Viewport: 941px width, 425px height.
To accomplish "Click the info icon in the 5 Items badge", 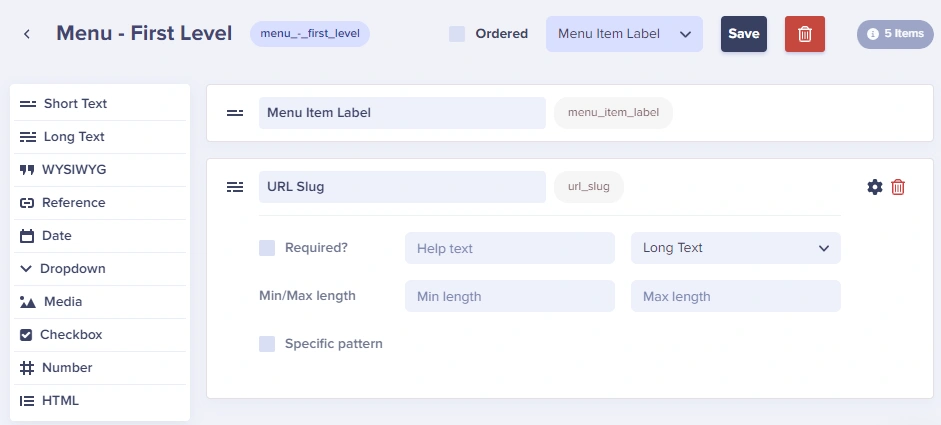I will [873, 34].
